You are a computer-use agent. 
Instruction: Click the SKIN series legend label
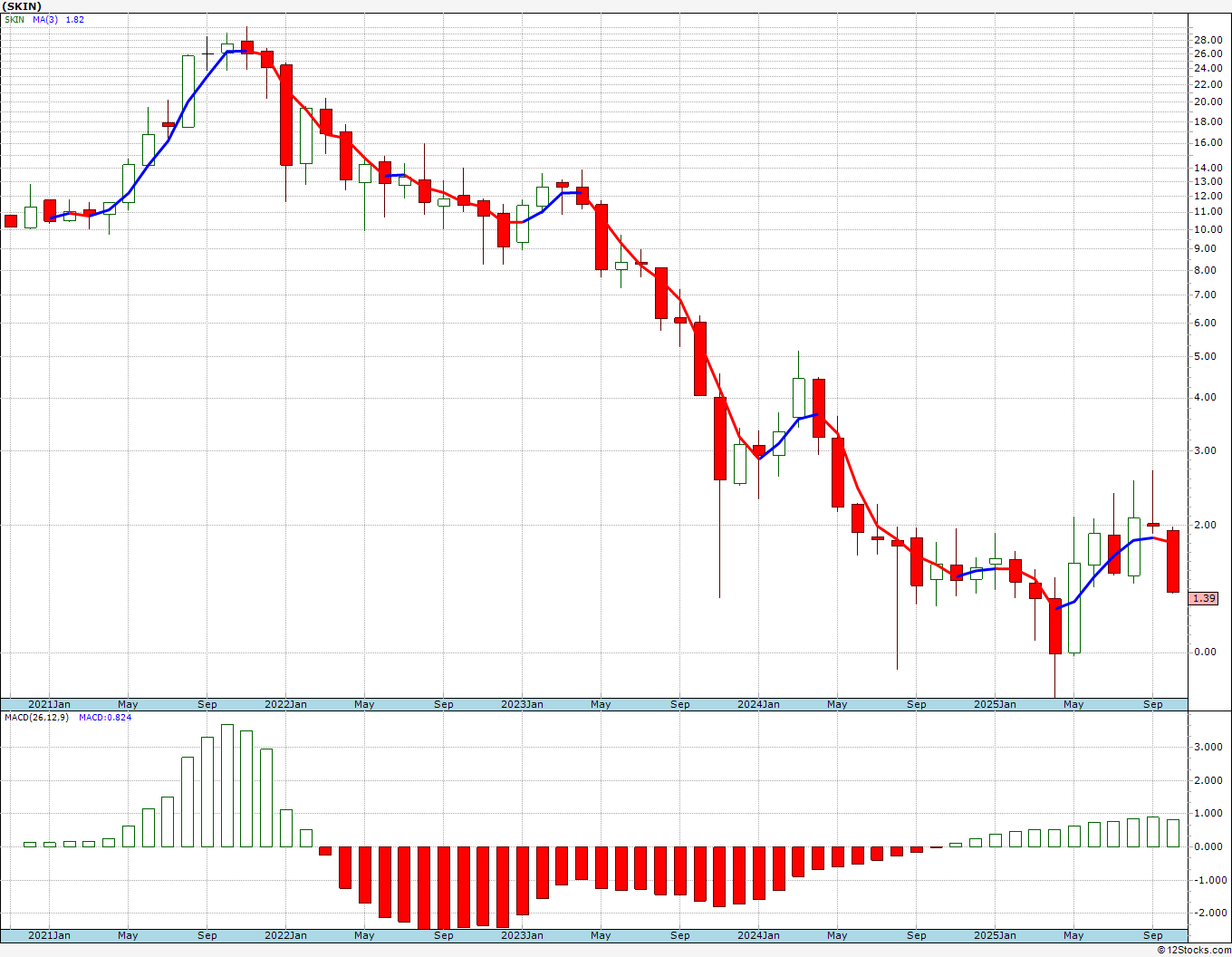[x=14, y=19]
